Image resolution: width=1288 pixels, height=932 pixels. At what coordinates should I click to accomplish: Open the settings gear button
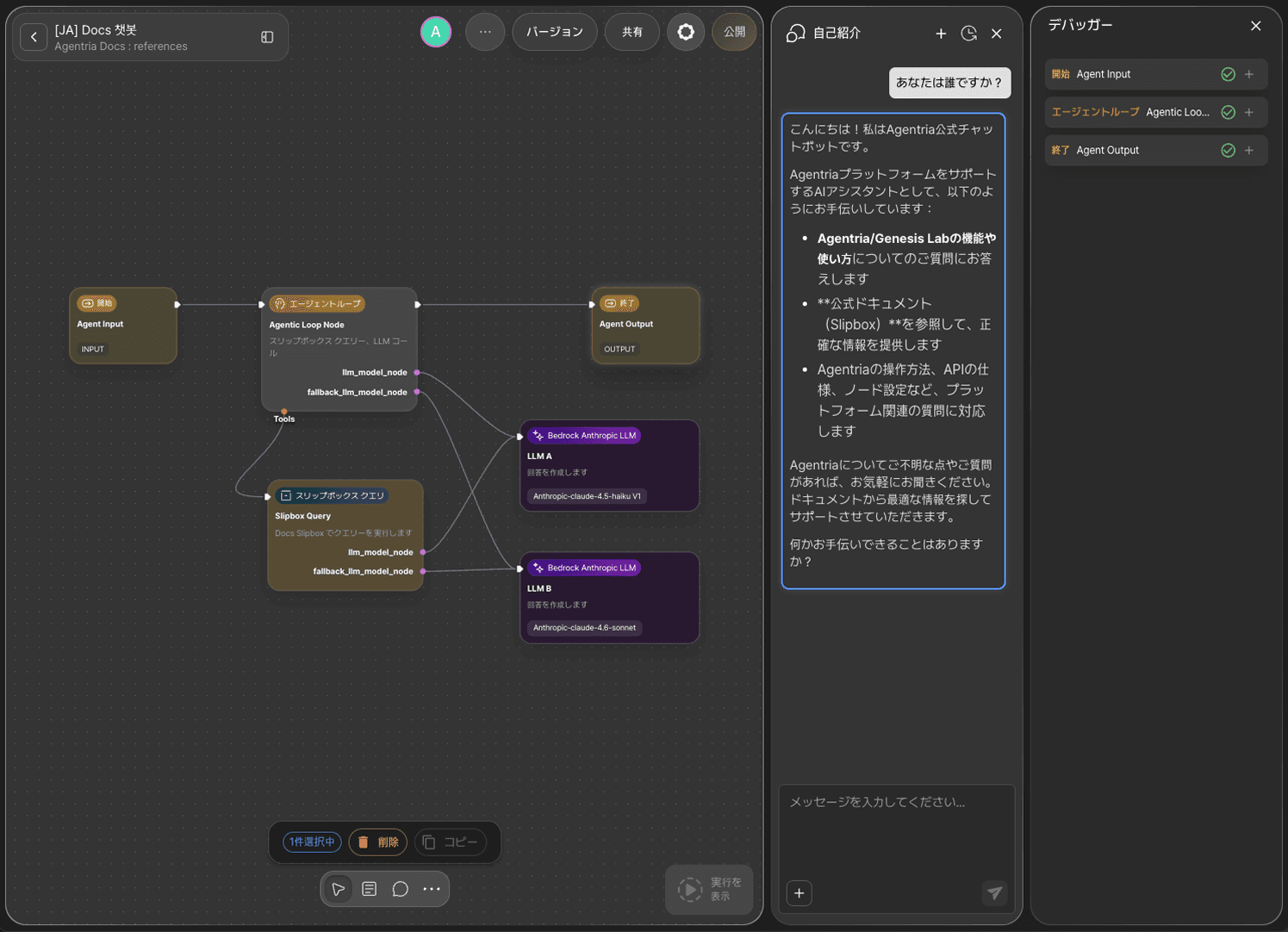click(686, 32)
